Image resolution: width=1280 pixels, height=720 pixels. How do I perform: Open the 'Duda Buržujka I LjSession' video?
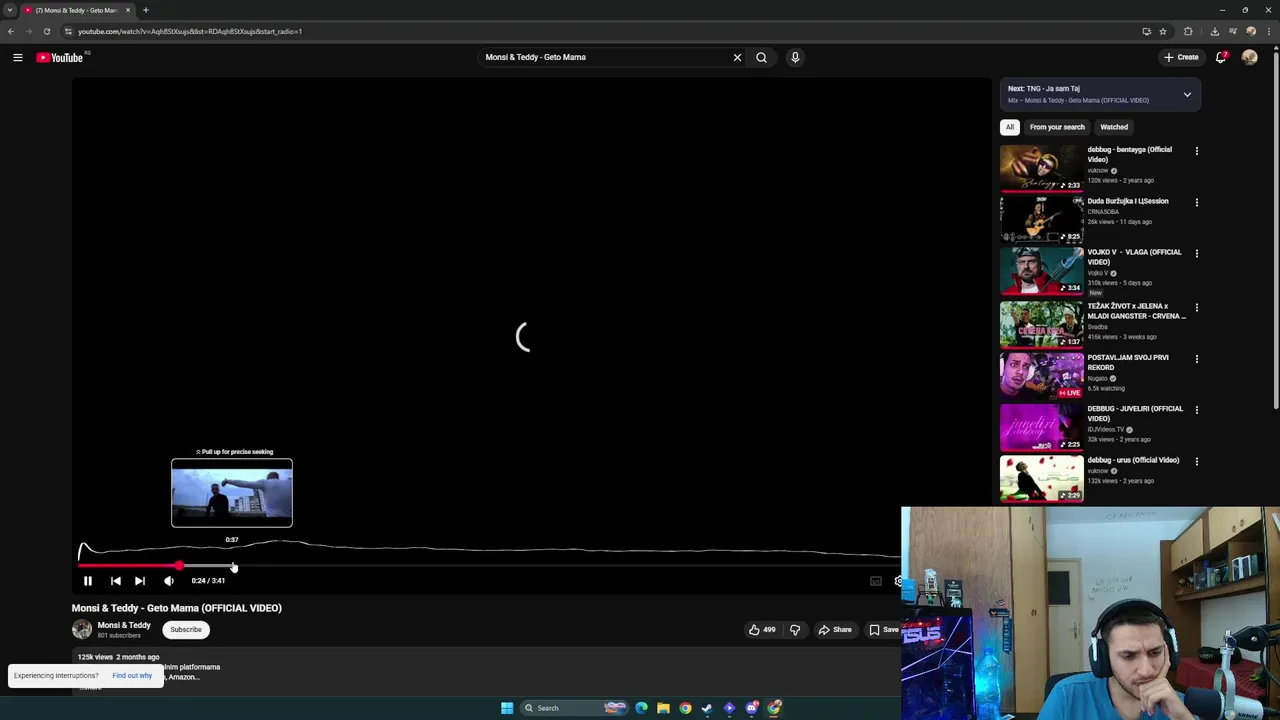click(1041, 219)
